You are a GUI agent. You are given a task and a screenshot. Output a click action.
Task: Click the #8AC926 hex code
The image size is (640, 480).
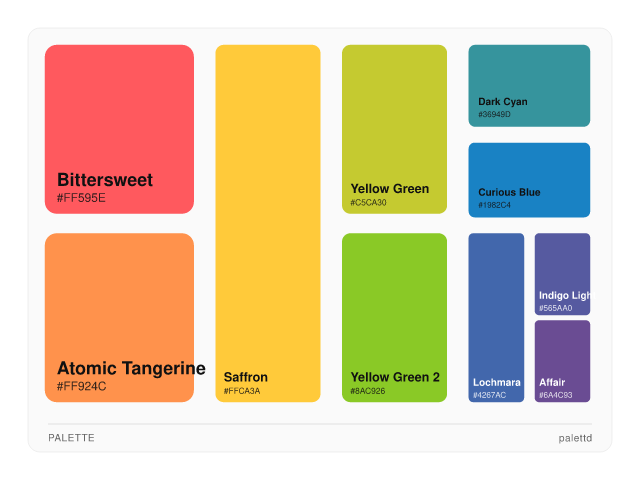click(368, 391)
